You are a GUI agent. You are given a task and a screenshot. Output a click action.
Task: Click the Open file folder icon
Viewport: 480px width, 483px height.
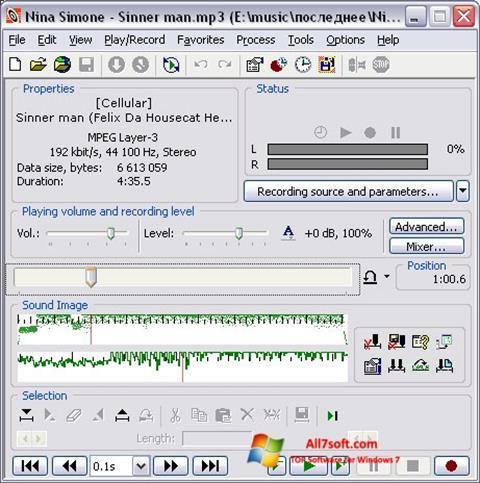point(38,64)
